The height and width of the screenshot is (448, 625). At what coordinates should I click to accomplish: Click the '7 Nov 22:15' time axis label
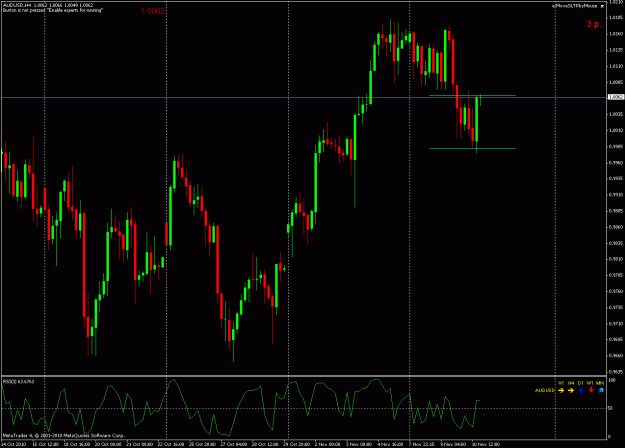tap(422, 444)
